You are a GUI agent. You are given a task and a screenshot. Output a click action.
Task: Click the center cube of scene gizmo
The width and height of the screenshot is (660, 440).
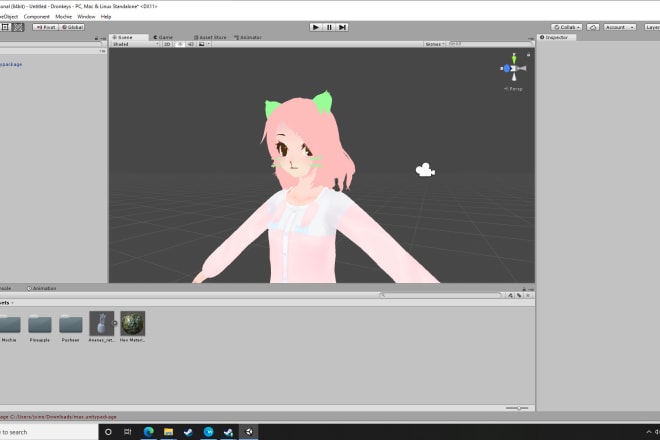(x=514, y=68)
